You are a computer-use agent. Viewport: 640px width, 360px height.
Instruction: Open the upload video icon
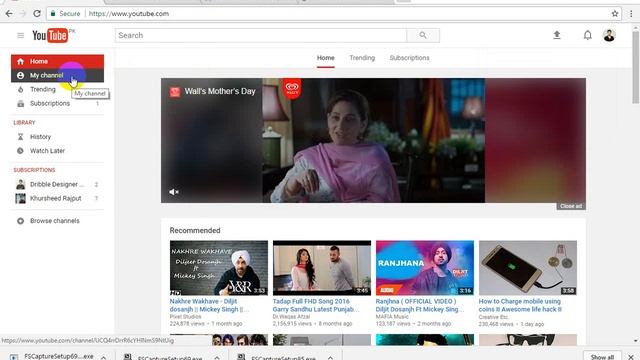pos(557,35)
